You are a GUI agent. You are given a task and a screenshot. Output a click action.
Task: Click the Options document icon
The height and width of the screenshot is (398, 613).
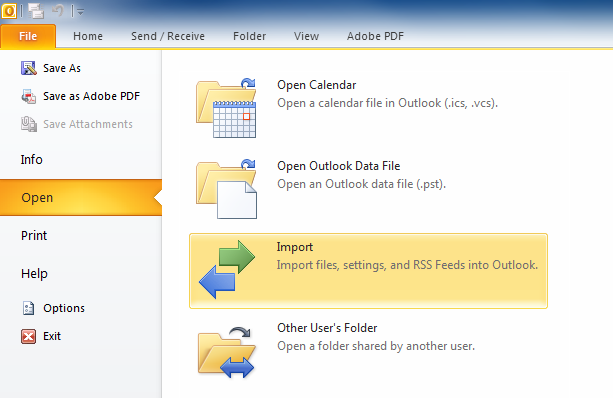click(28, 308)
